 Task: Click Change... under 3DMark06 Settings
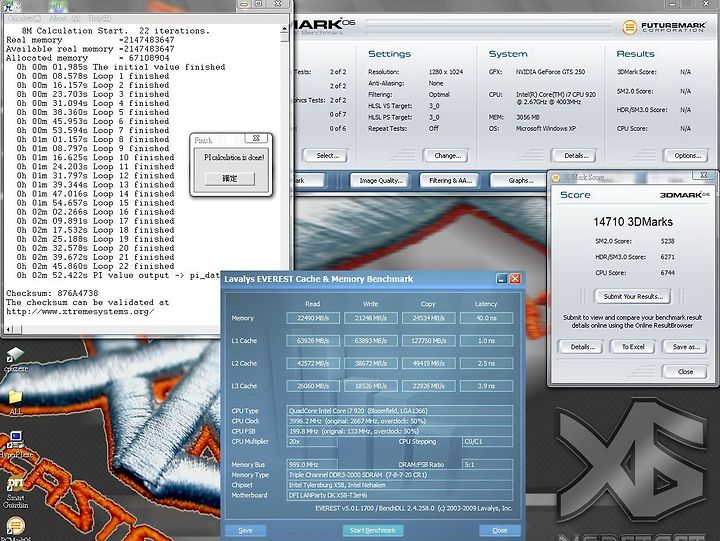447,156
